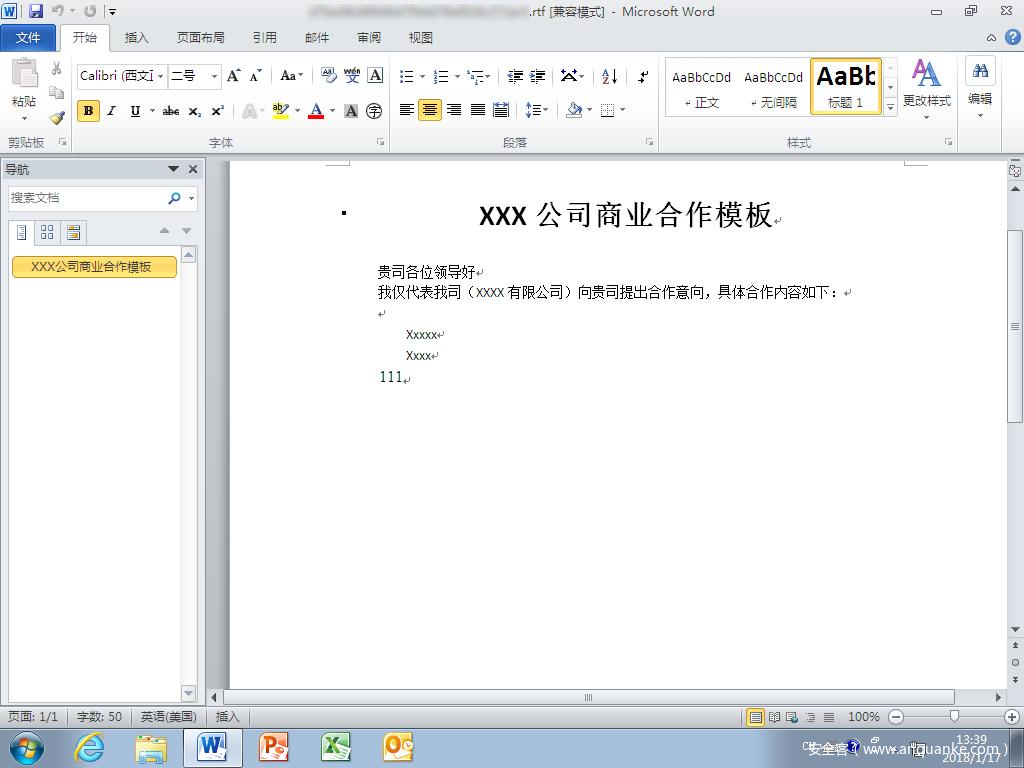The width and height of the screenshot is (1024, 768).
Task: Click the bullet list icon
Action: coord(406,76)
